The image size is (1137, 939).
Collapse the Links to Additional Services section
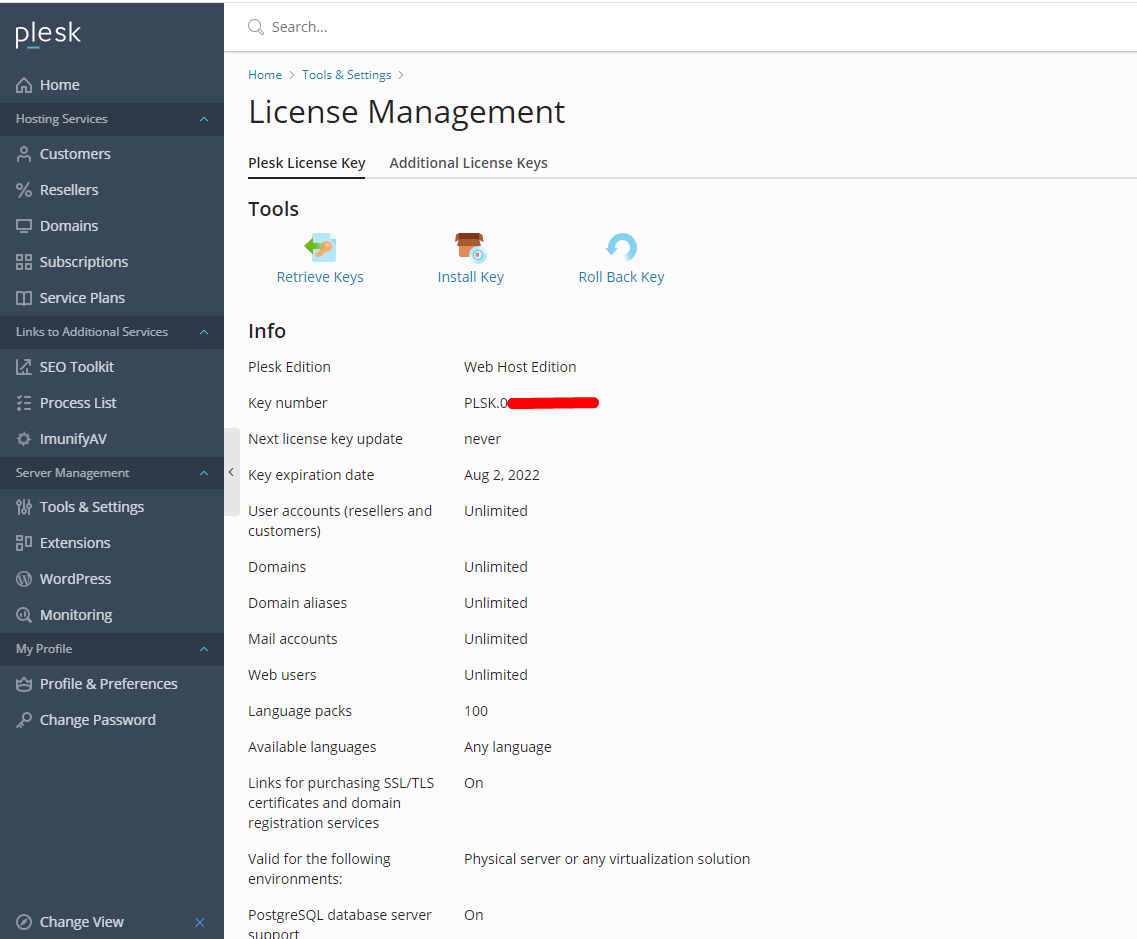coord(204,332)
